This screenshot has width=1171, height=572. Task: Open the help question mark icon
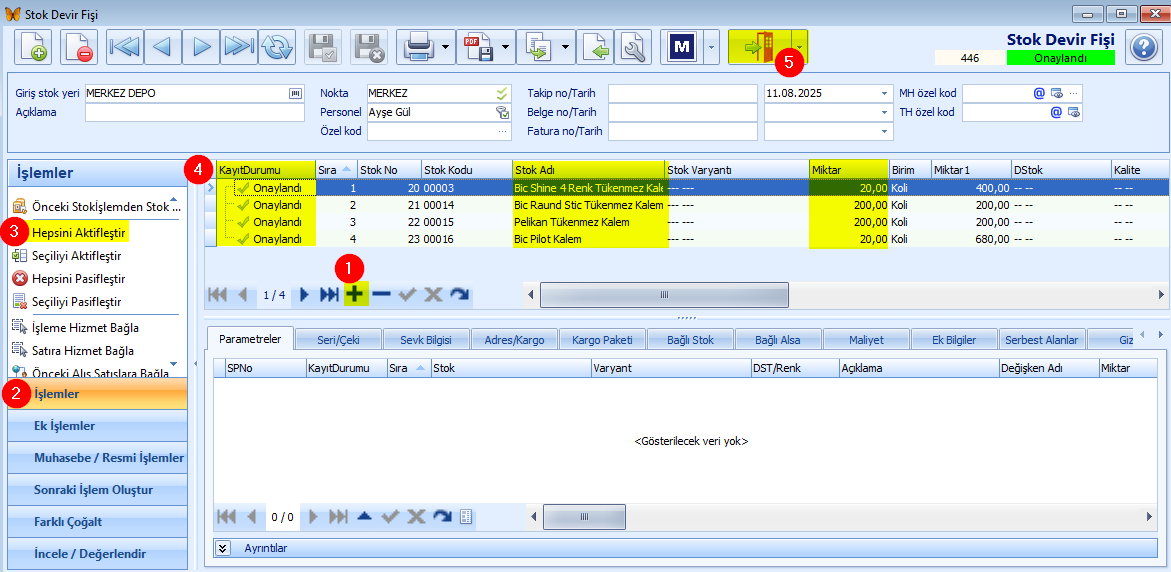click(1142, 47)
